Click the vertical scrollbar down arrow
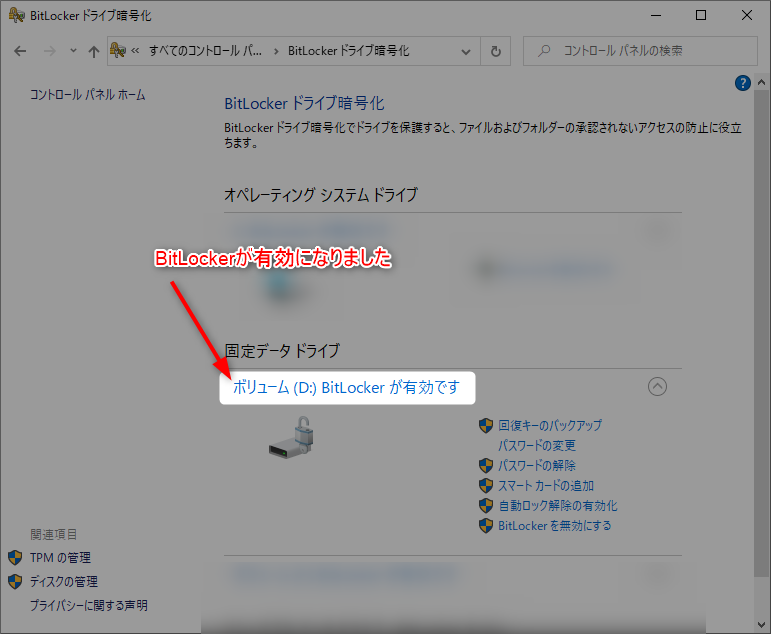The image size is (771, 634). [x=762, y=625]
